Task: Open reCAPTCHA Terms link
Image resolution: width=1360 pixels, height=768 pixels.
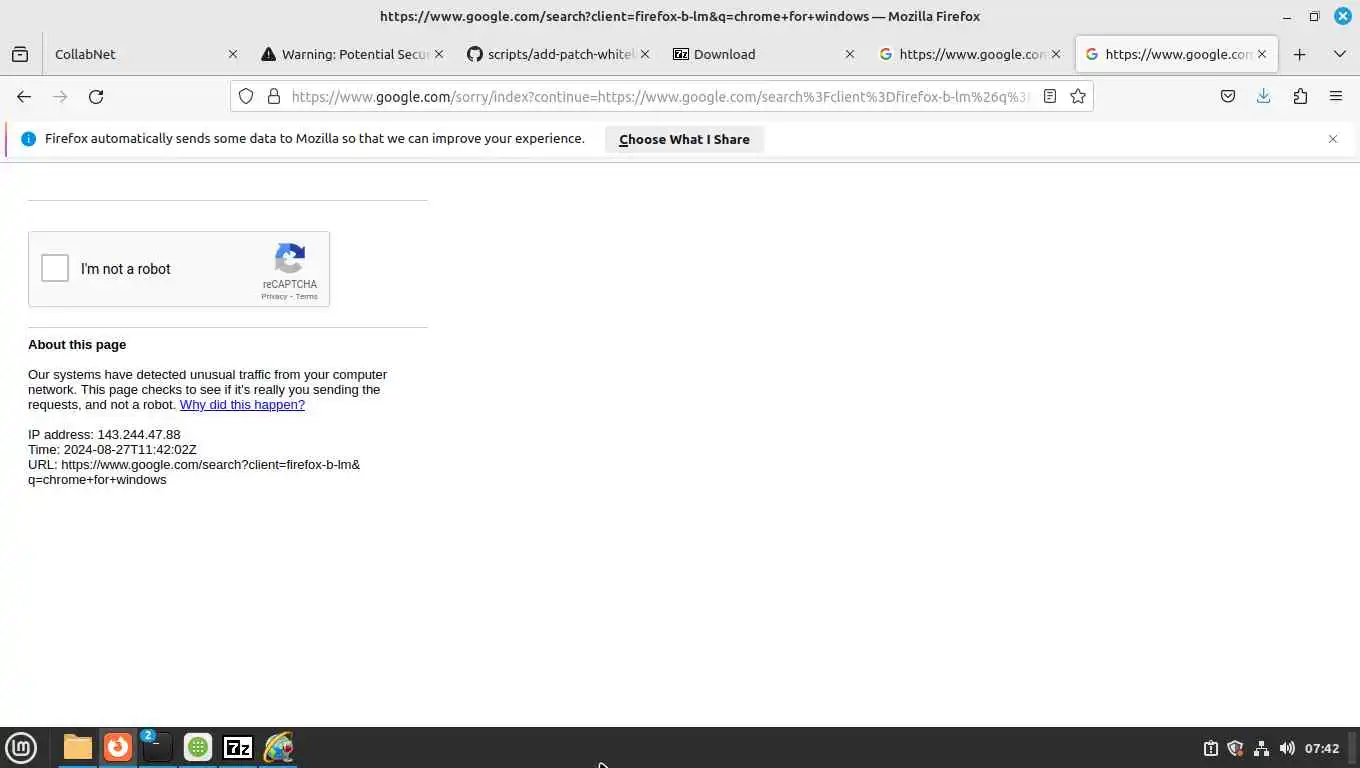Action: [x=306, y=297]
